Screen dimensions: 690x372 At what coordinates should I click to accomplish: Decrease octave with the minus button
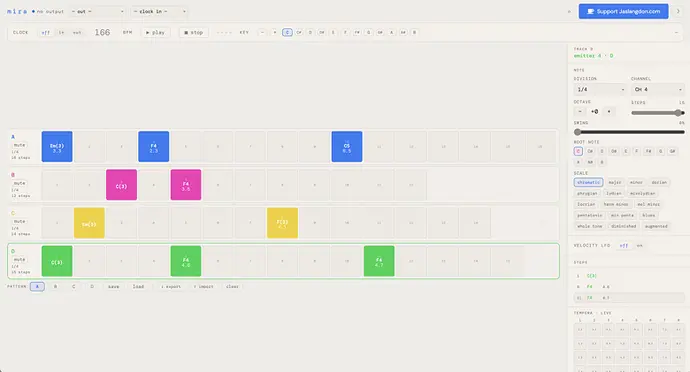[x=580, y=112]
